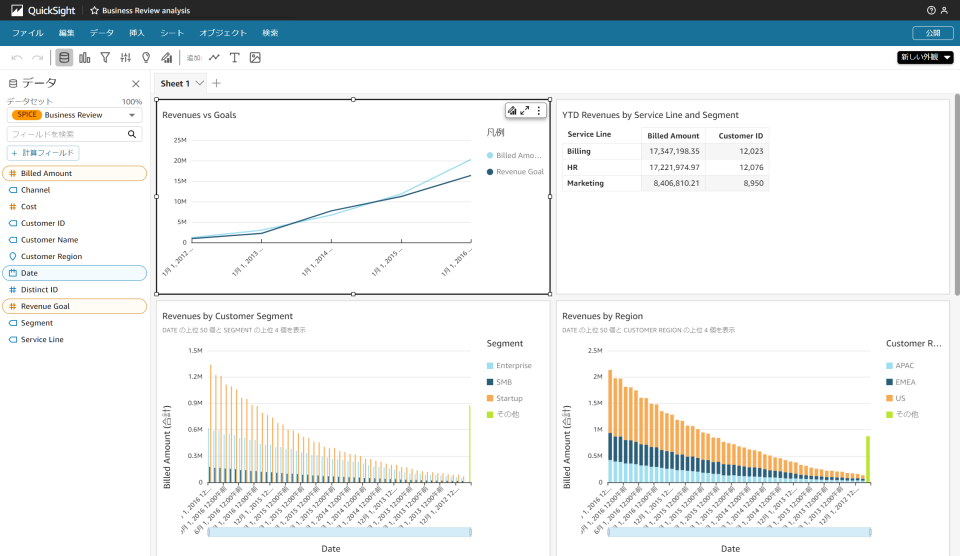Open the 新しい外観 dropdown
The width and height of the screenshot is (960, 556).
coord(925,58)
